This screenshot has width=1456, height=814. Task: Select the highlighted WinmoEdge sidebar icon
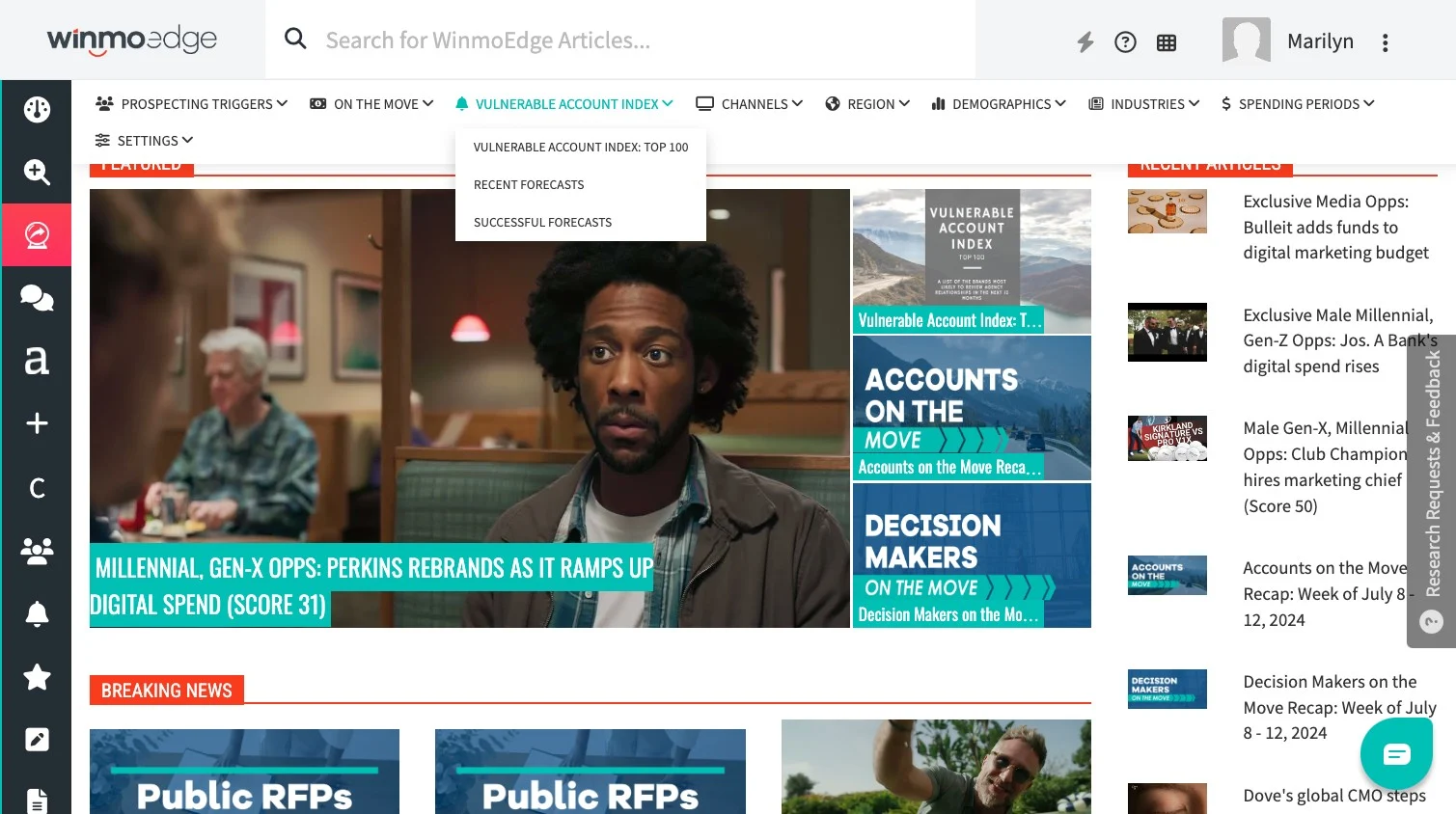pyautogui.click(x=37, y=234)
